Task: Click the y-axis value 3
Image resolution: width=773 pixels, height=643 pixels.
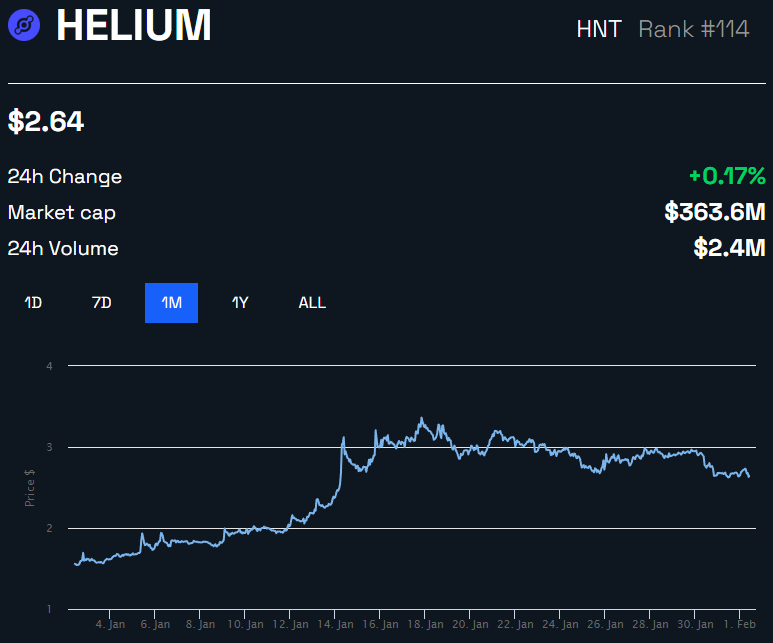Action: coord(49,447)
